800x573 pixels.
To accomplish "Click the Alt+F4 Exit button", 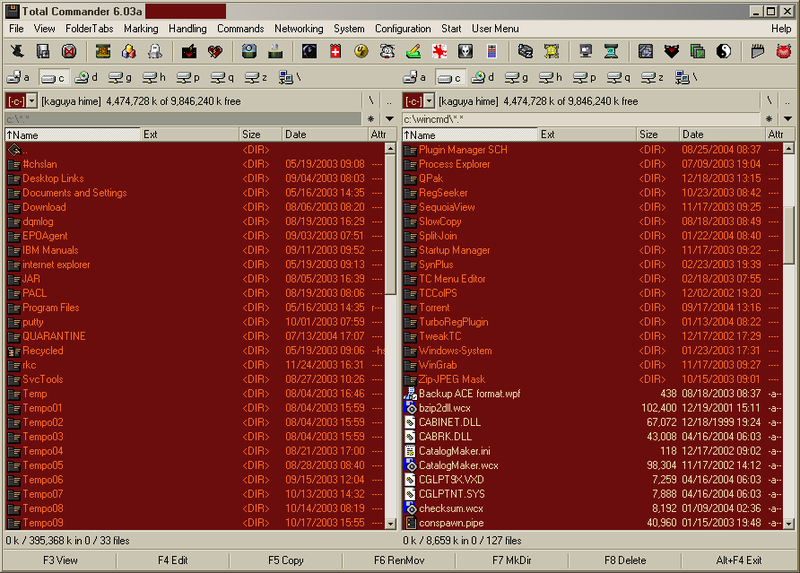I will 739,560.
